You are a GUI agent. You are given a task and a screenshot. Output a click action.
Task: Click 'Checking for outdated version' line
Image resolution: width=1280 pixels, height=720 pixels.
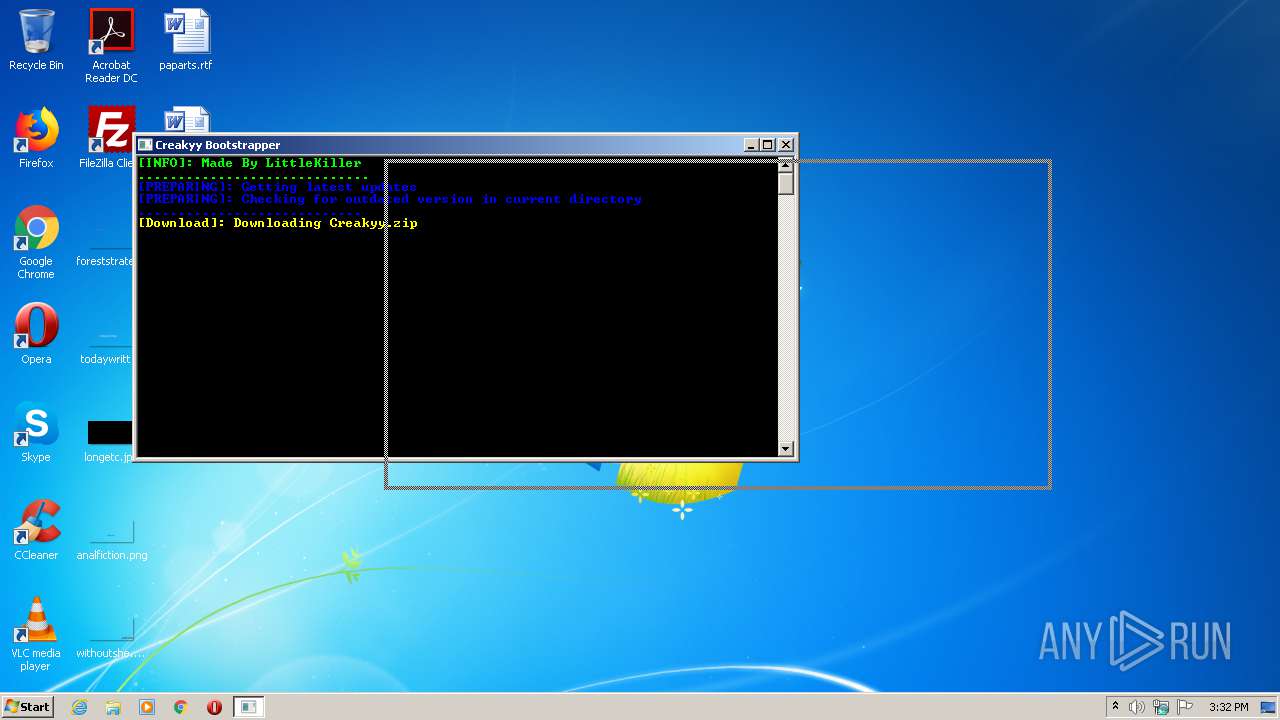pyautogui.click(x=390, y=199)
